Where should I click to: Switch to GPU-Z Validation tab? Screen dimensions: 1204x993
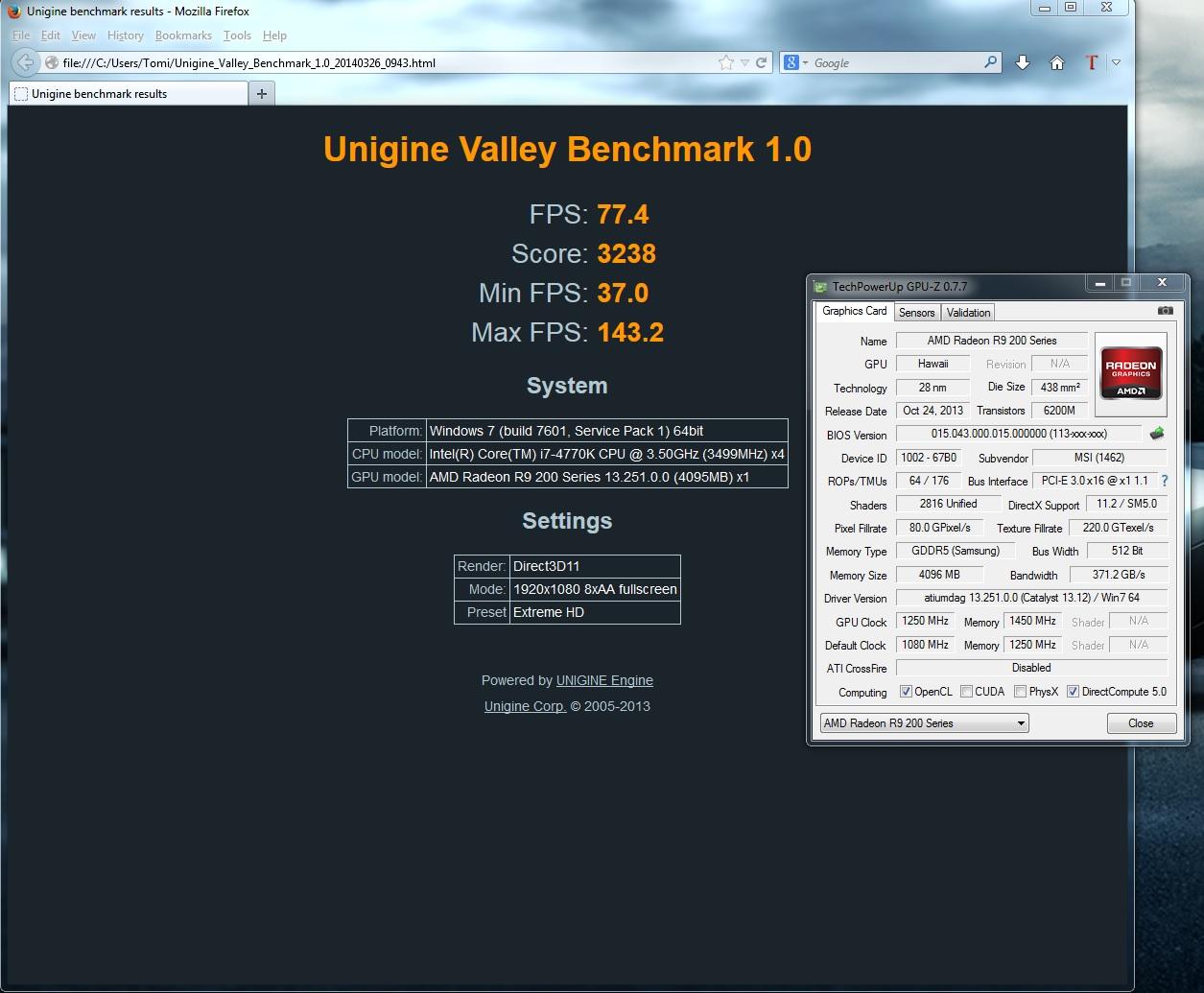[x=968, y=313]
